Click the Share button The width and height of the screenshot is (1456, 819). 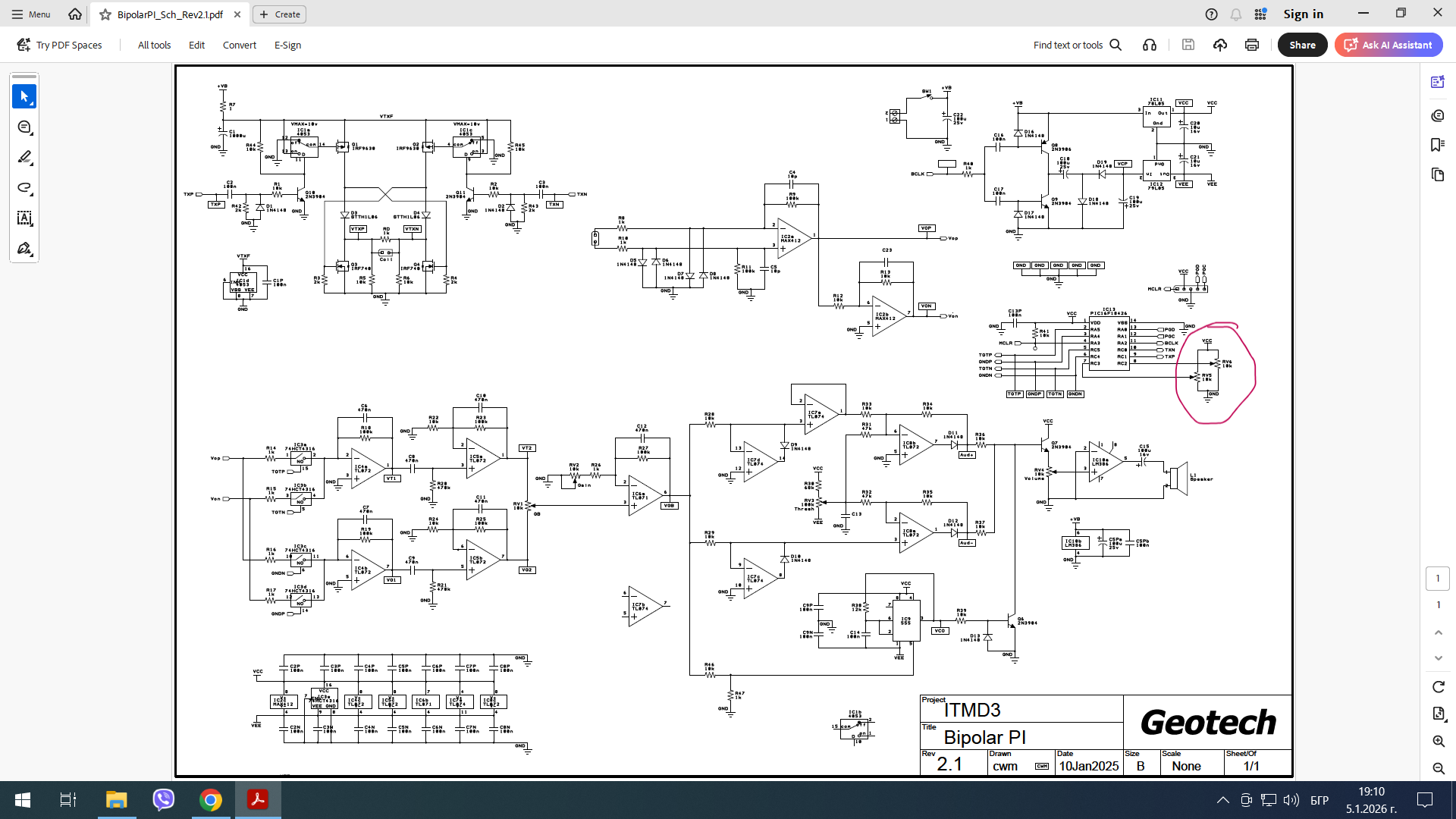click(1303, 45)
